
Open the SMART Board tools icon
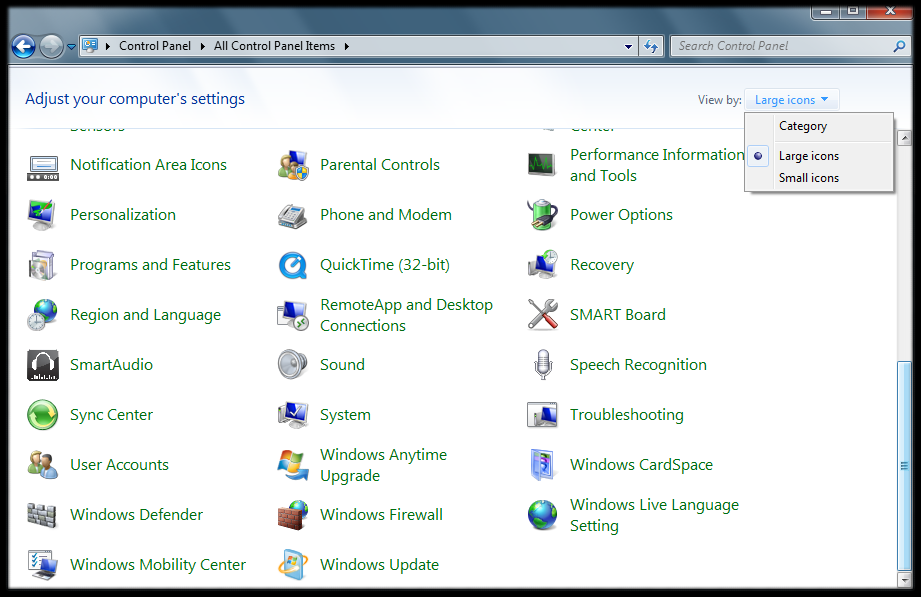pyautogui.click(x=542, y=315)
